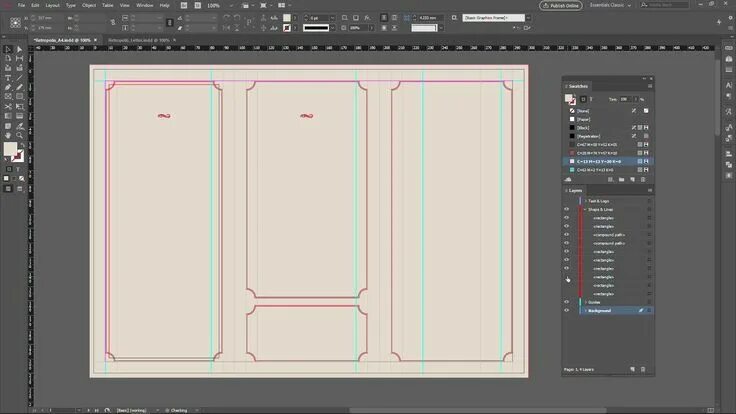
Task: Select the [Paper] swatch
Action: [608, 119]
